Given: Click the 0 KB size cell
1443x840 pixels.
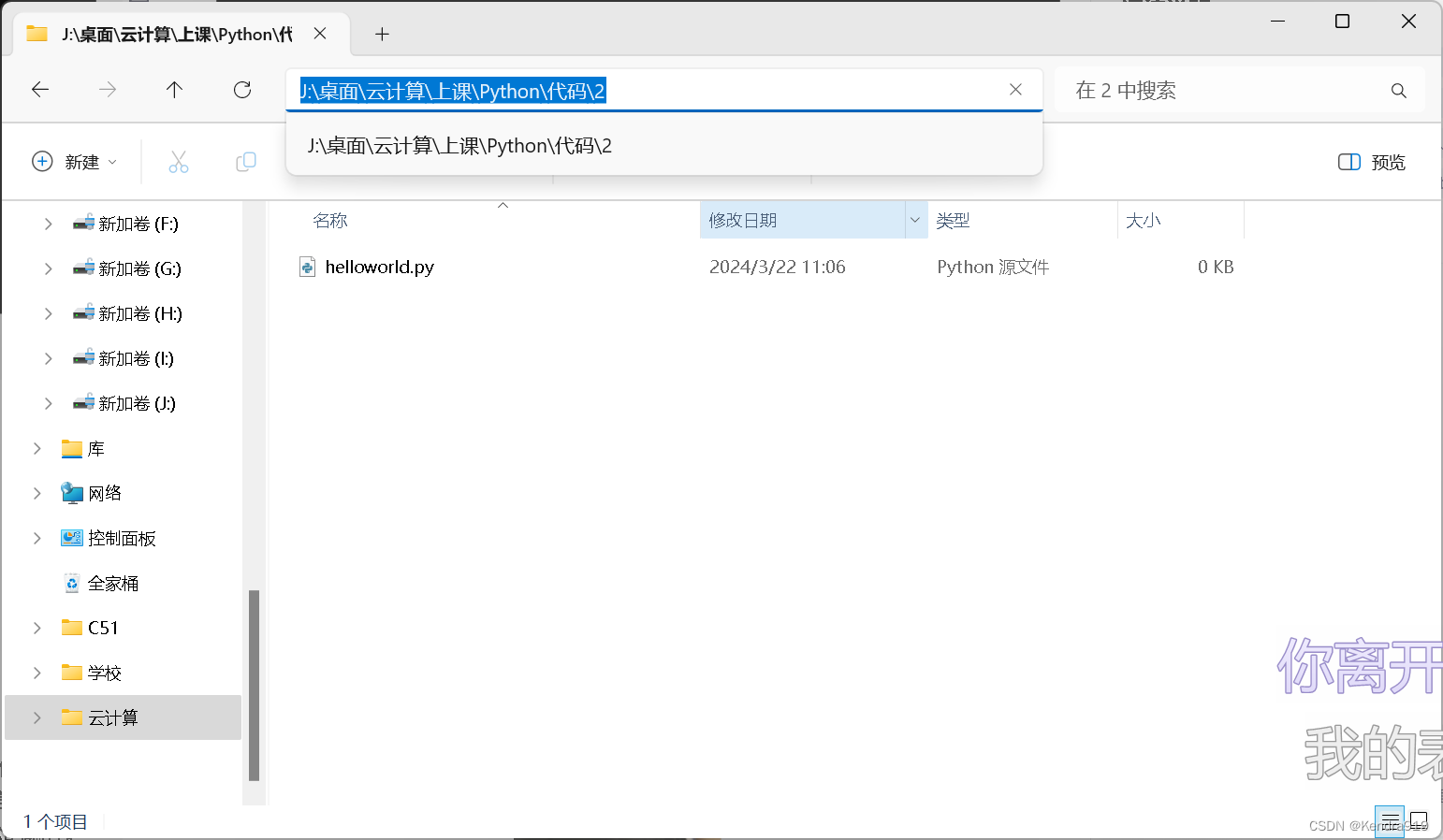Looking at the screenshot, I should tap(1216, 268).
